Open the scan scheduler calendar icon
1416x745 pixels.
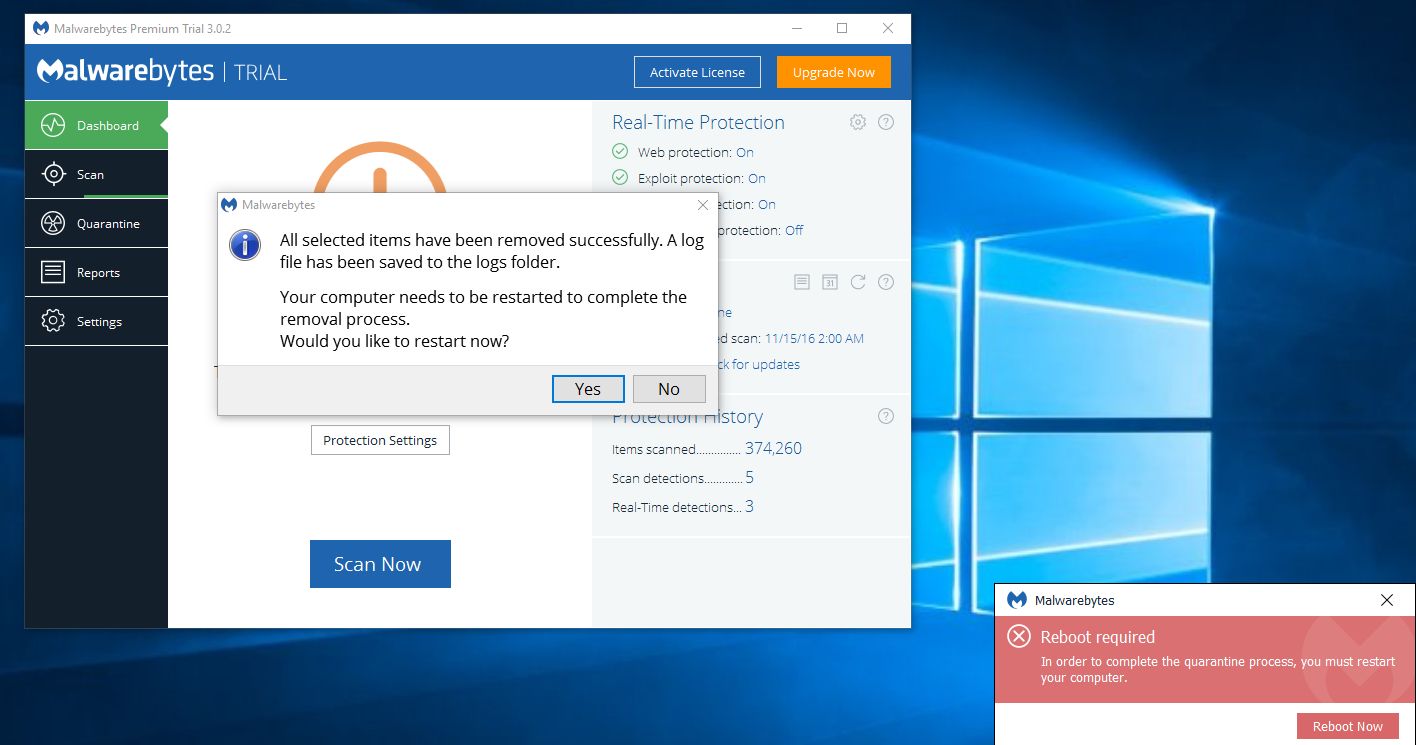coord(830,282)
